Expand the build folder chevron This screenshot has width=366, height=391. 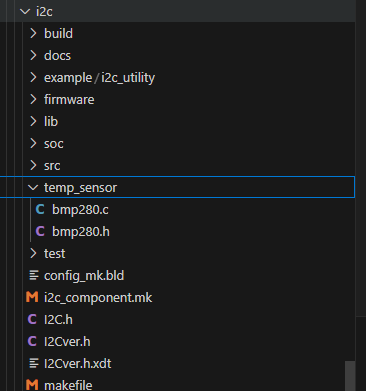pyautogui.click(x=33, y=33)
